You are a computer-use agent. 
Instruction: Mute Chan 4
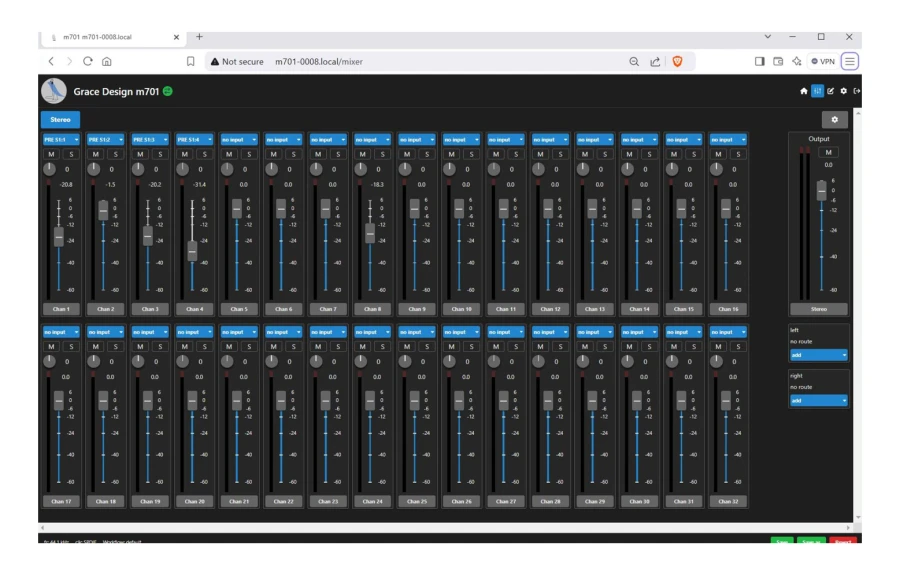(x=185, y=154)
